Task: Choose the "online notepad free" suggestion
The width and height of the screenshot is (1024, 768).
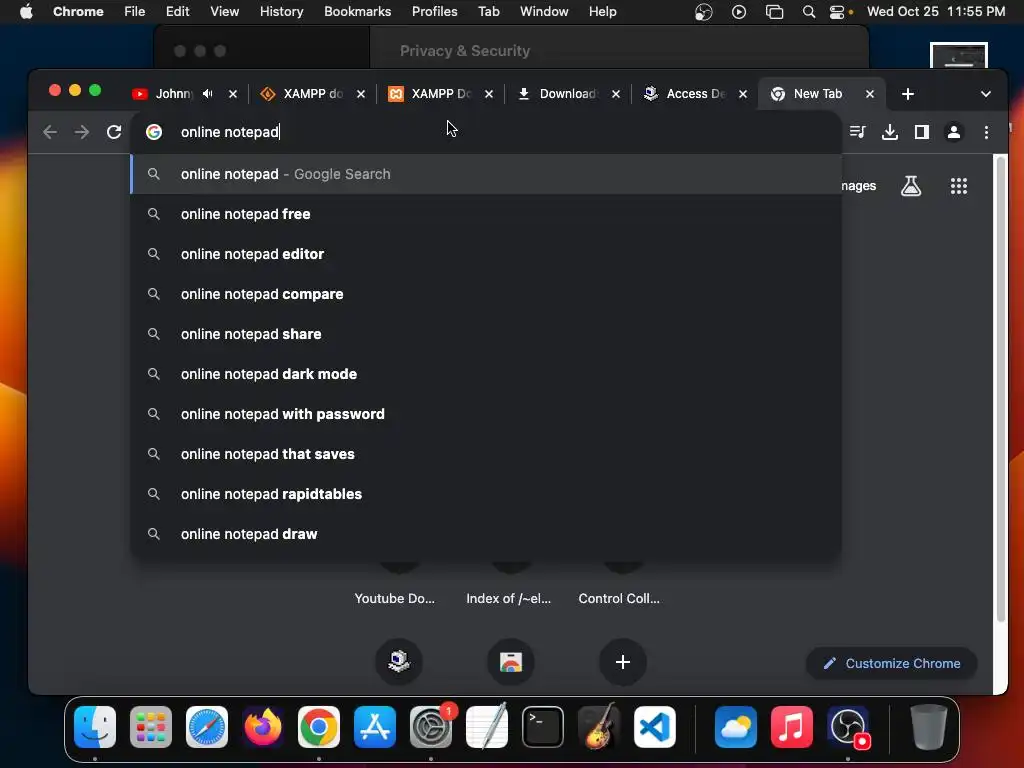Action: pyautogui.click(x=486, y=214)
